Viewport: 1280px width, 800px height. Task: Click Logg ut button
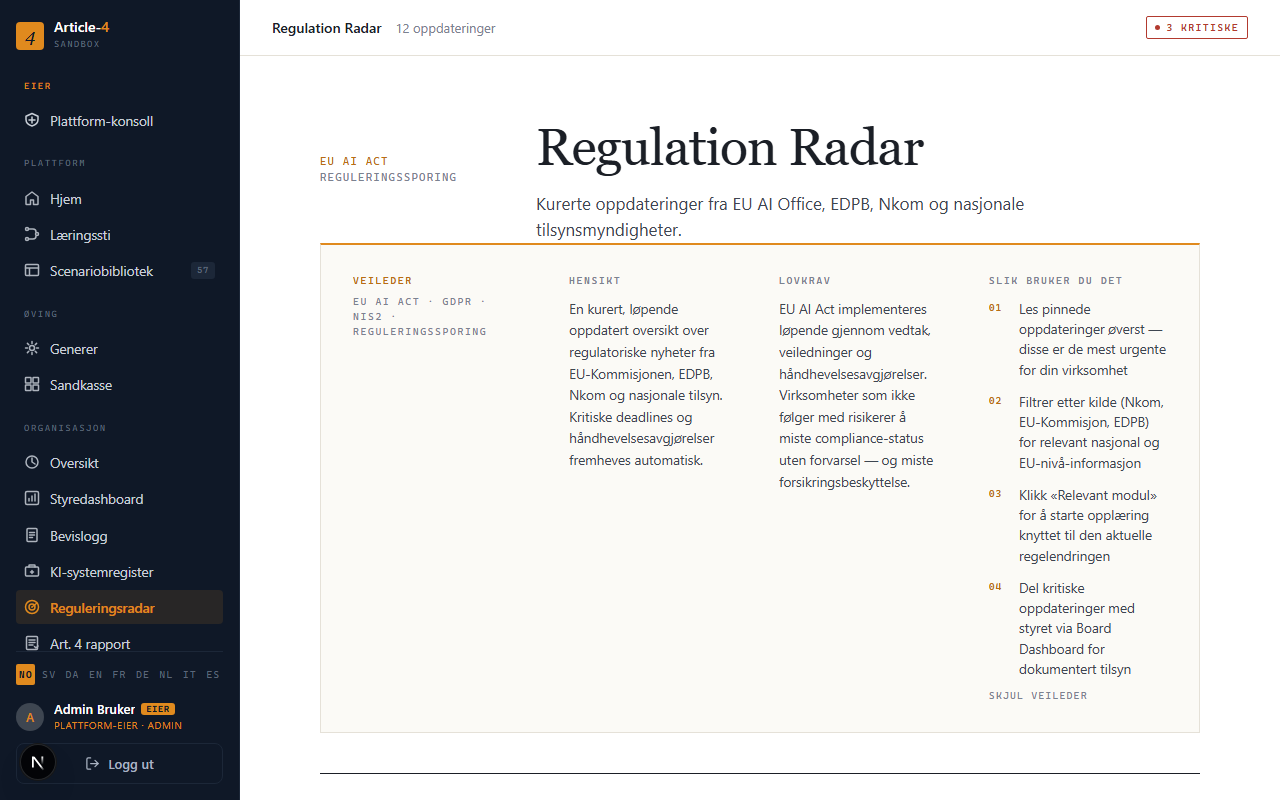click(x=119, y=764)
